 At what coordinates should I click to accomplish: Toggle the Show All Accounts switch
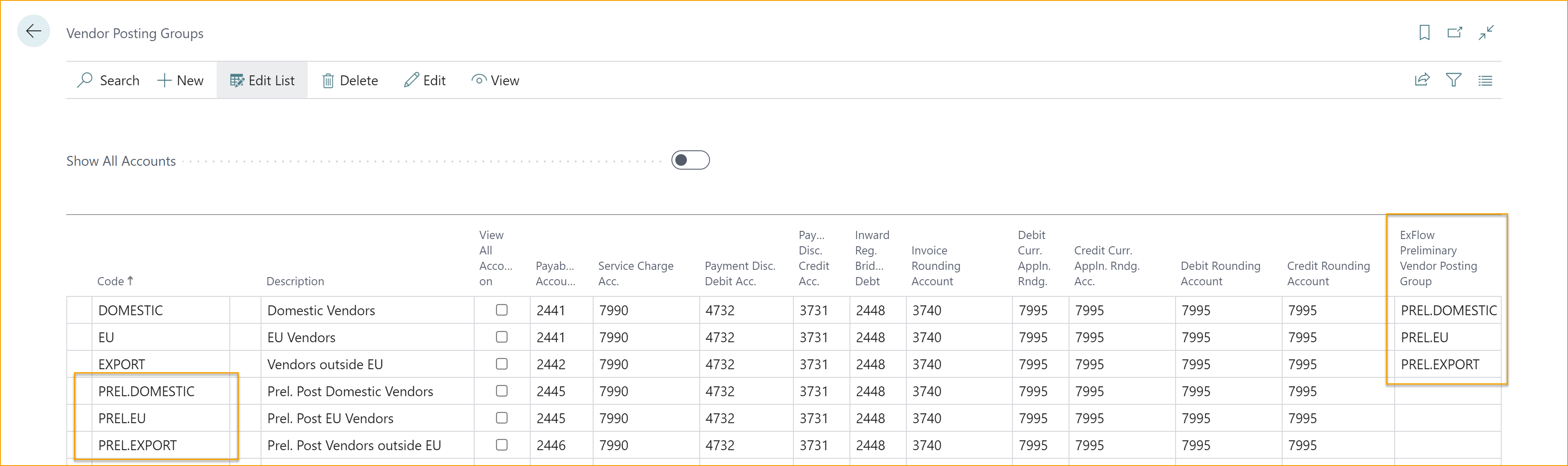[x=693, y=160]
